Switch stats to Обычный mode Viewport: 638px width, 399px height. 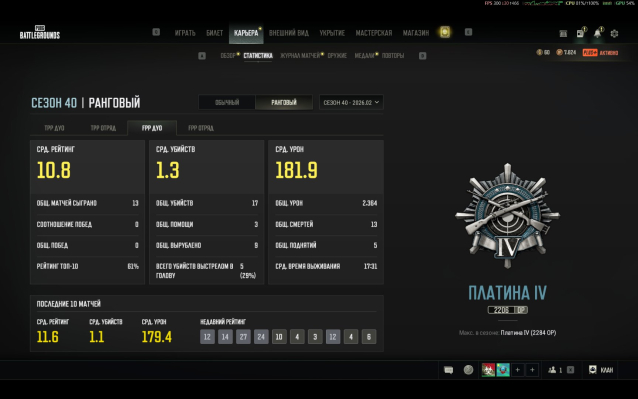tap(227, 102)
